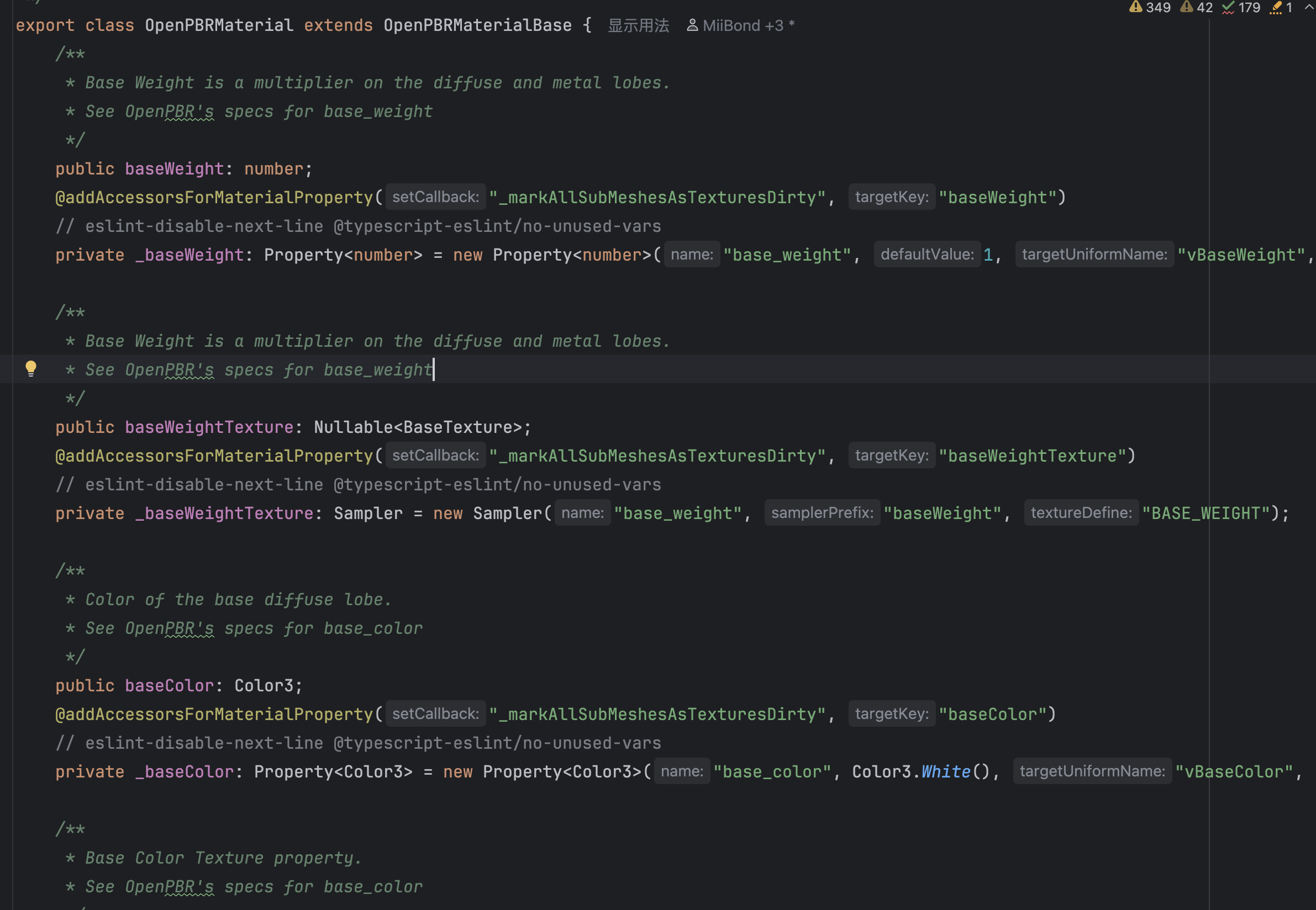Image resolution: width=1316 pixels, height=910 pixels.
Task: Click the 179 typos checkmark indicator
Action: [x=1241, y=7]
